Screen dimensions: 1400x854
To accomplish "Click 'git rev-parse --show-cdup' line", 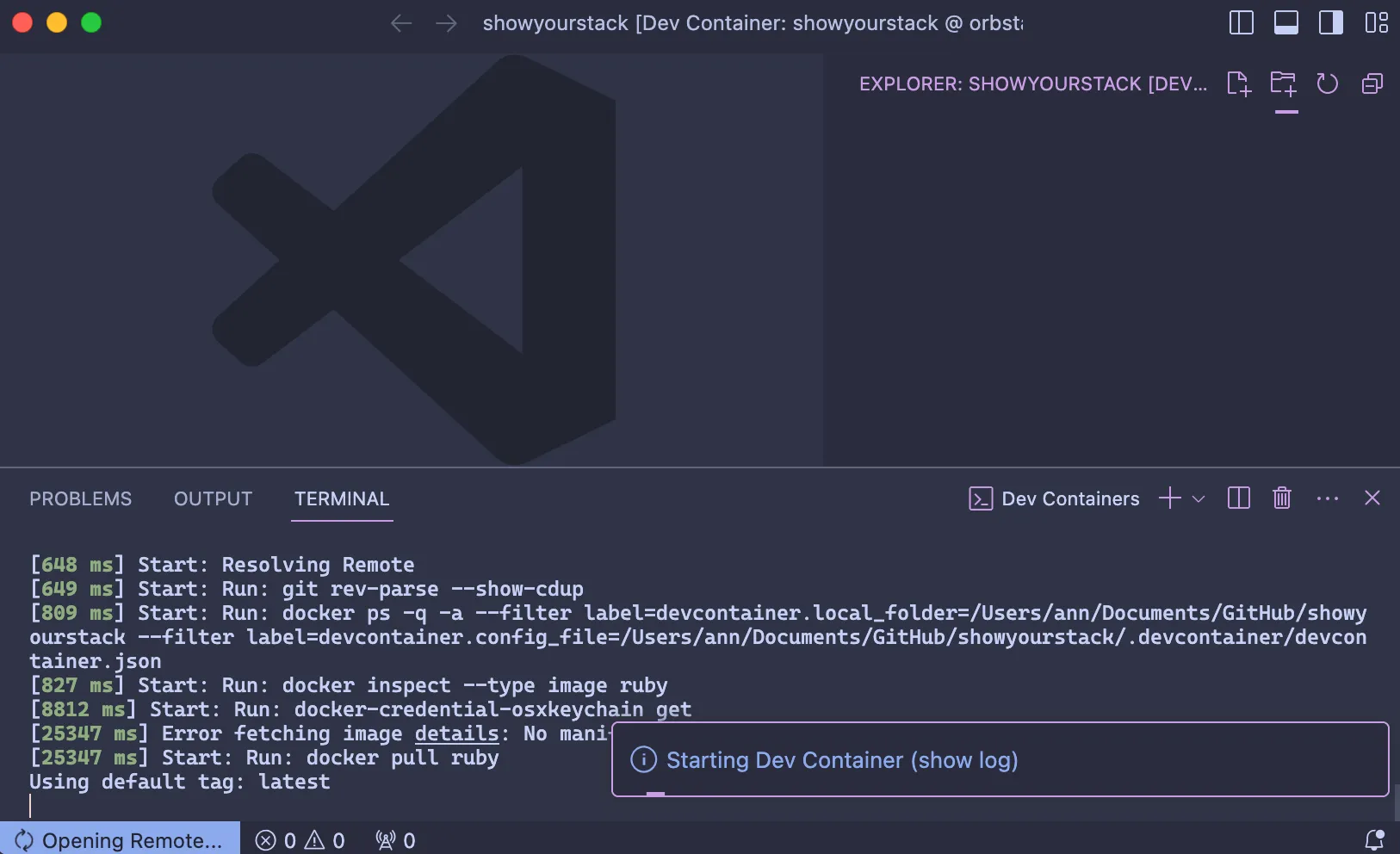I will [x=307, y=589].
